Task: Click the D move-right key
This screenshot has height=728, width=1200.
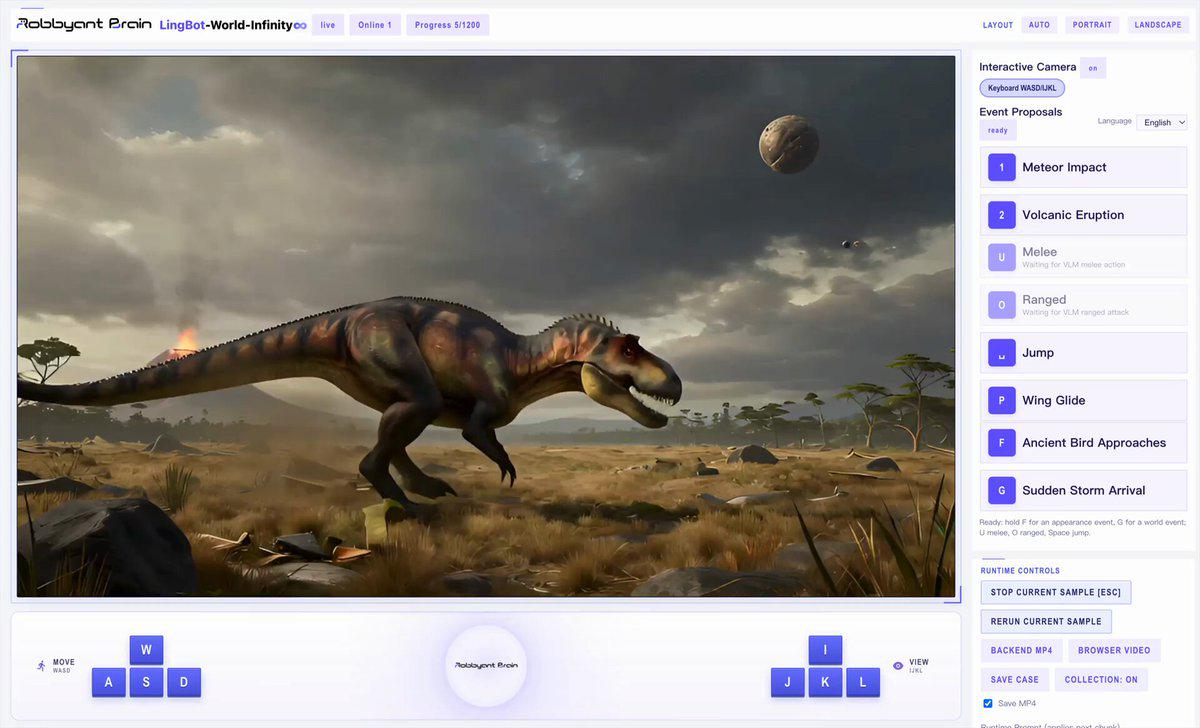Action: click(x=184, y=683)
